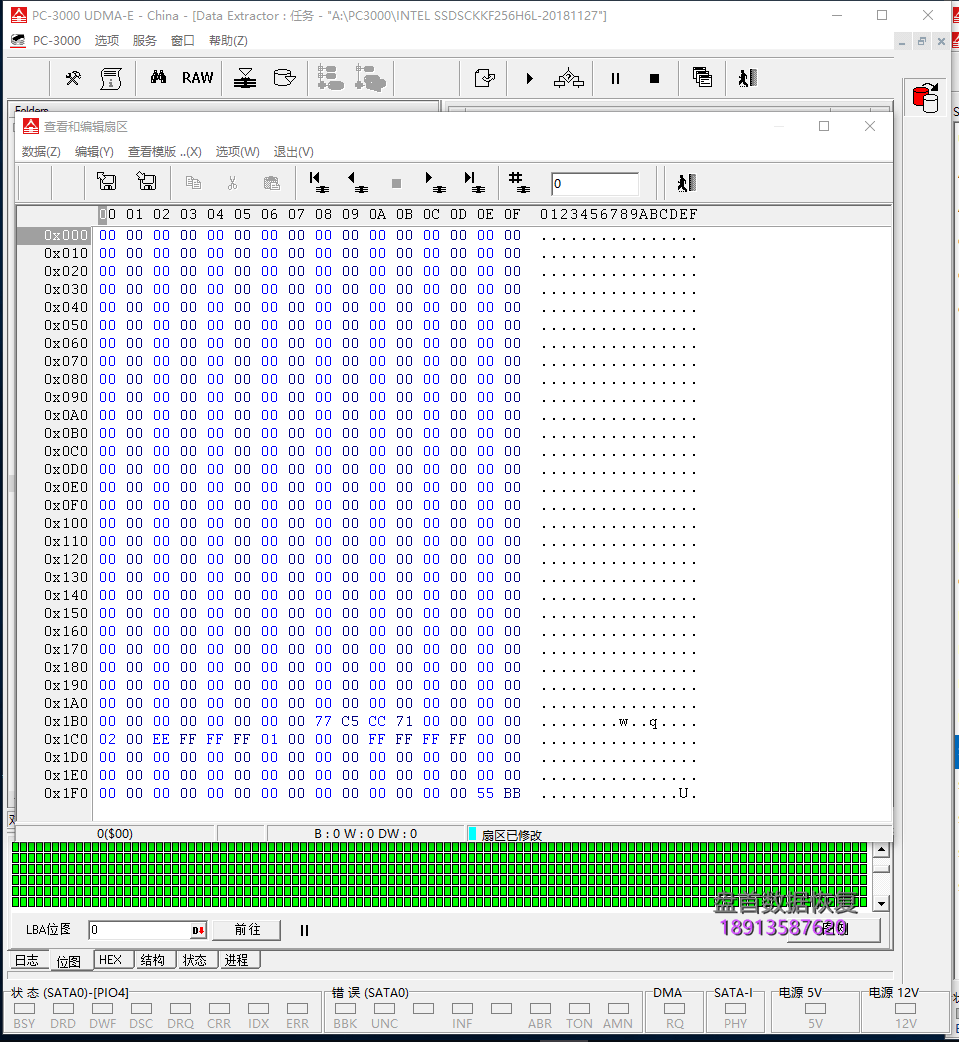Open the 选项(W) menu in sector editor
Image resolution: width=959 pixels, height=1042 pixels.
click(x=237, y=152)
